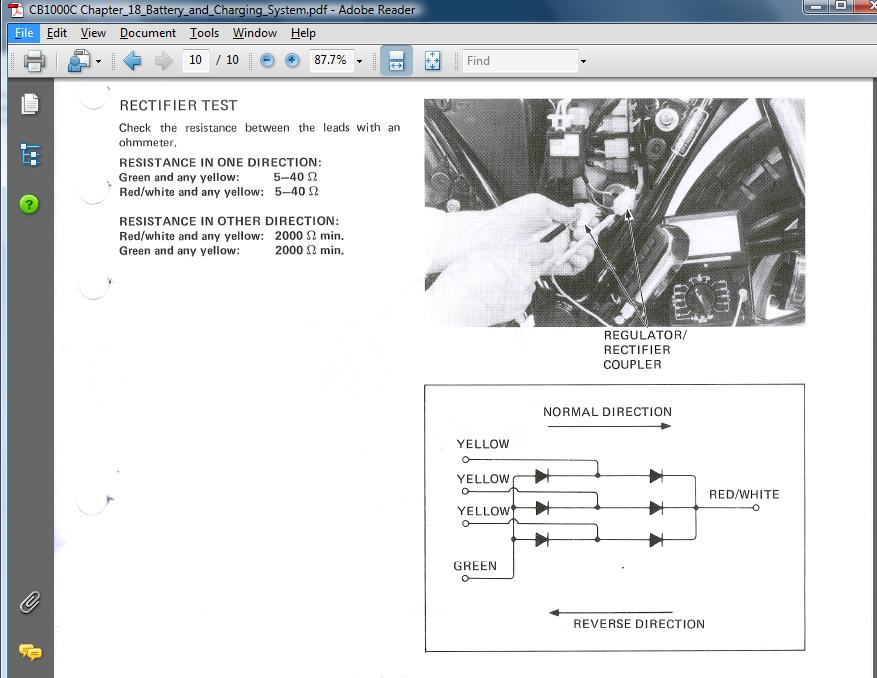Viewport: 877px width, 678px height.
Task: Expand the collaborate icon dropdown arrow
Action: (98, 62)
